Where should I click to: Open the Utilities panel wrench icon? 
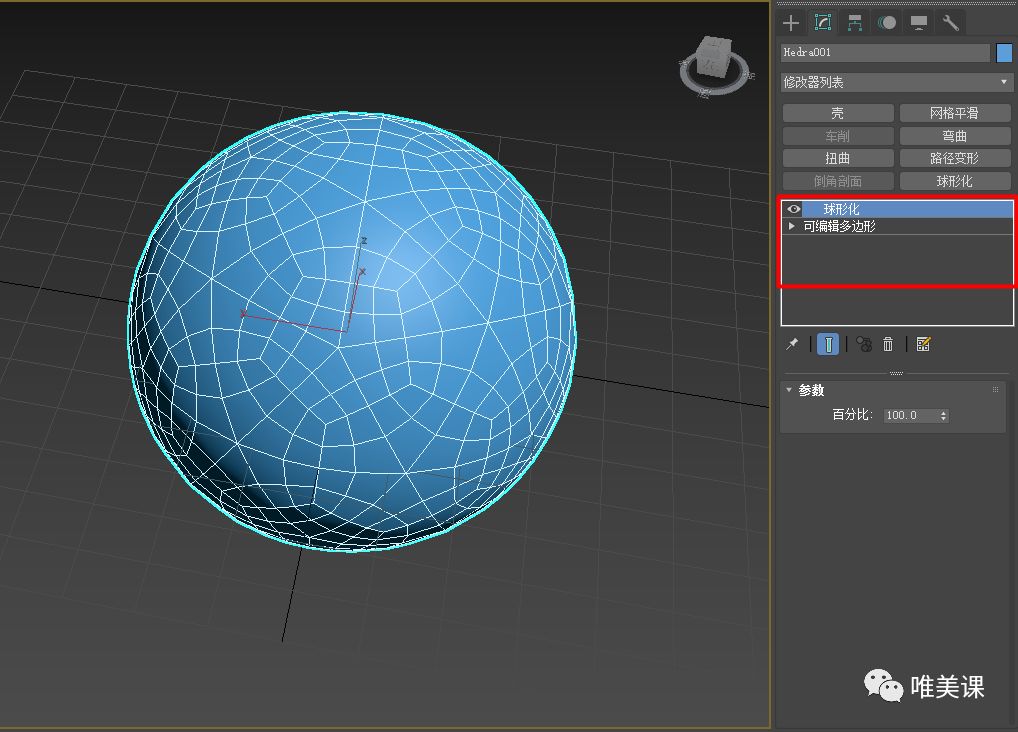coord(950,22)
